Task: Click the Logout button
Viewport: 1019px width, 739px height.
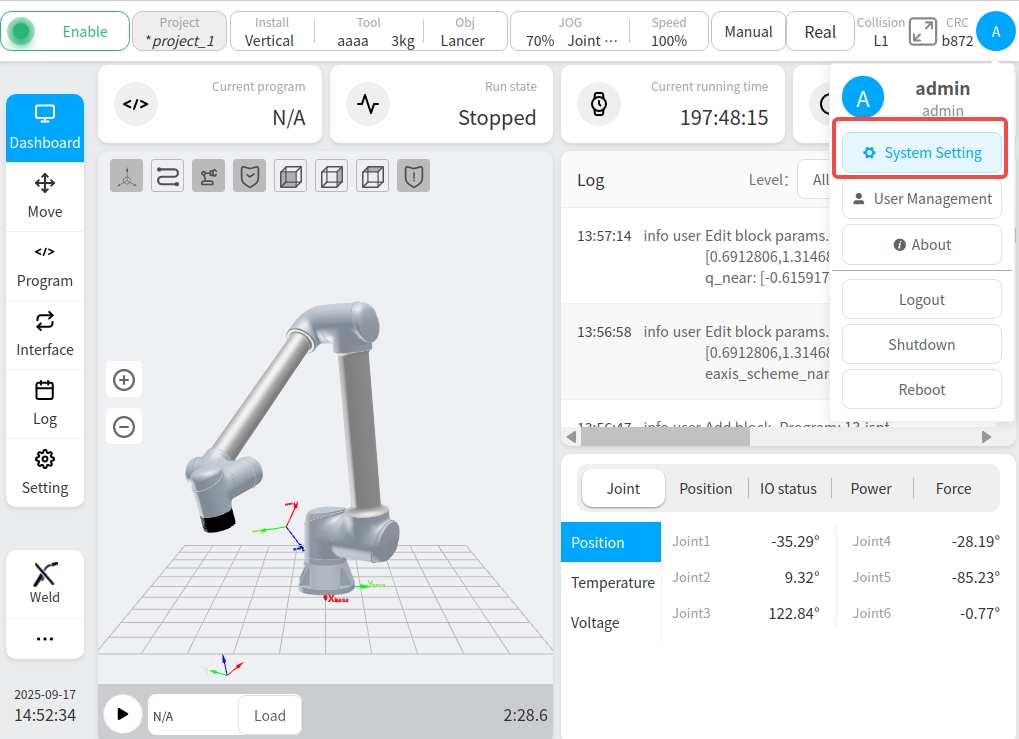Action: (921, 299)
